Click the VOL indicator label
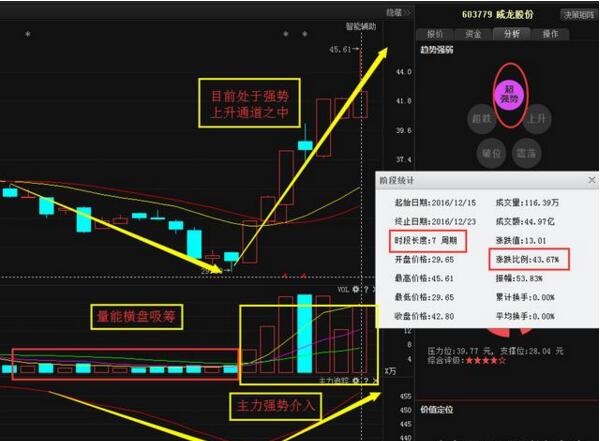This screenshot has width=600, height=441. [x=343, y=289]
